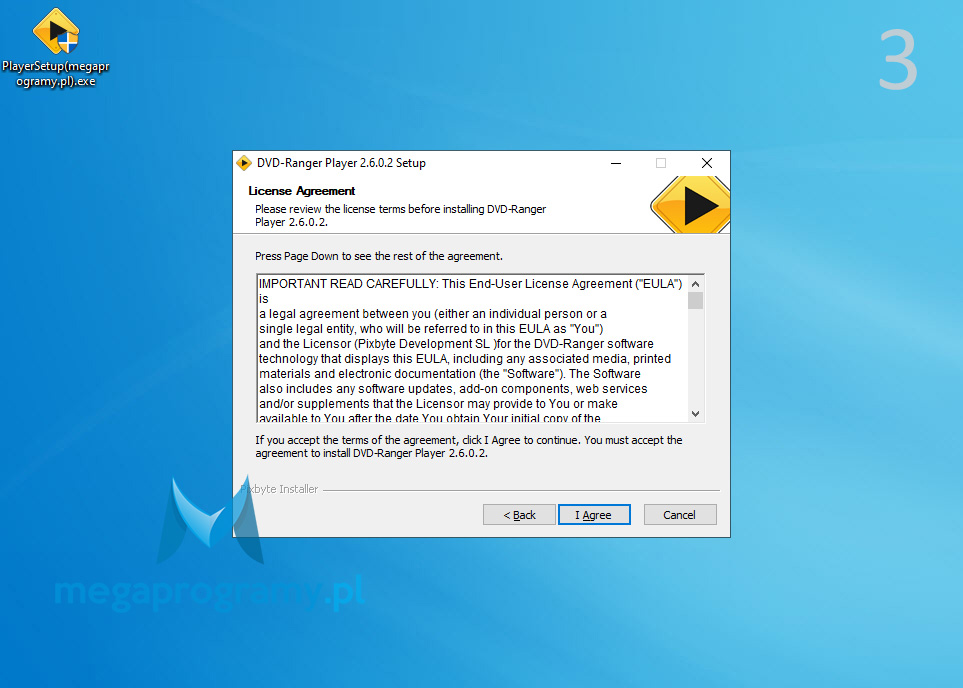Click the "If you accept the terms" instruction text

point(469,447)
